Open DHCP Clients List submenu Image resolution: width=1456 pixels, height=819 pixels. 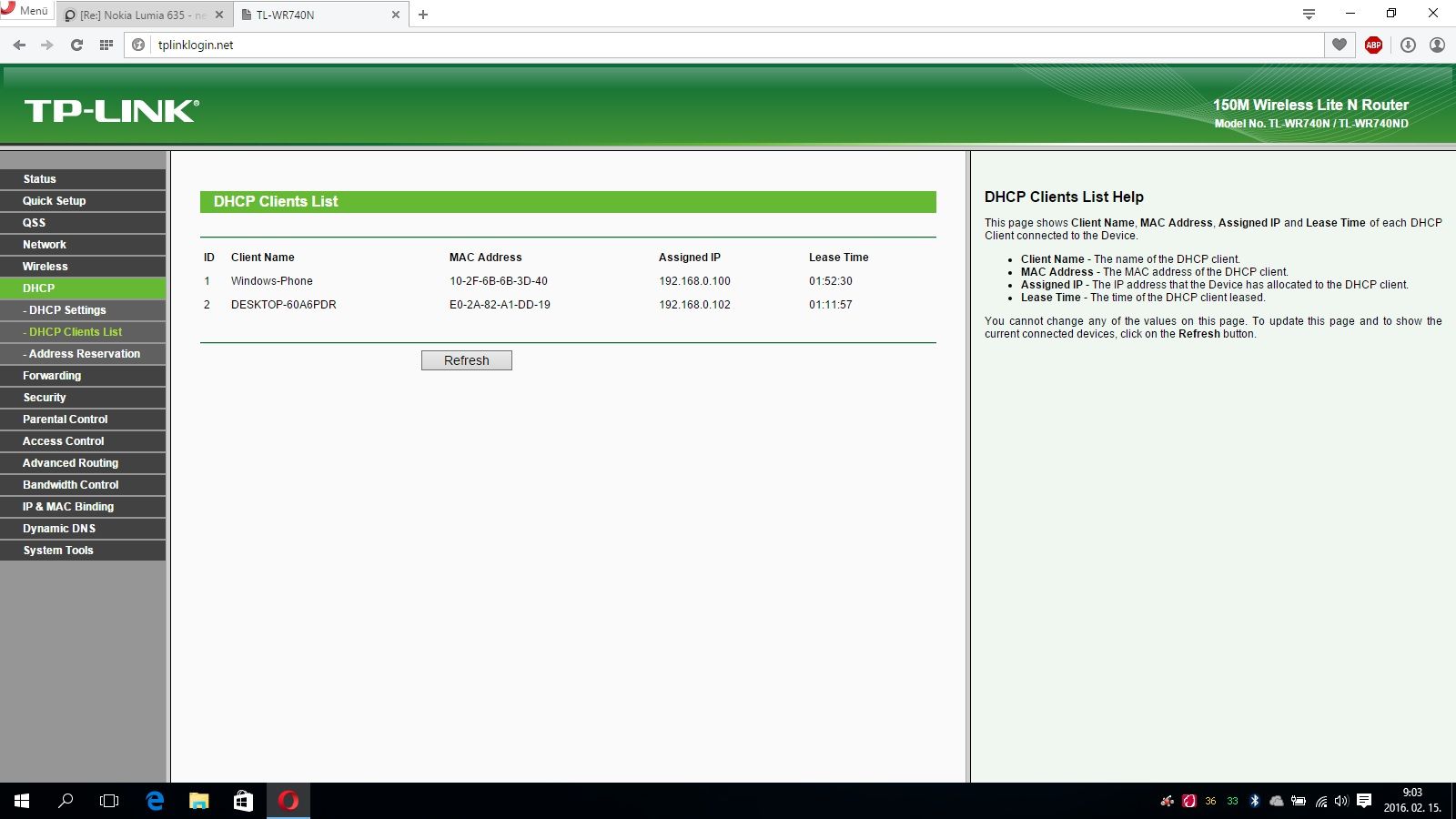tap(83, 332)
